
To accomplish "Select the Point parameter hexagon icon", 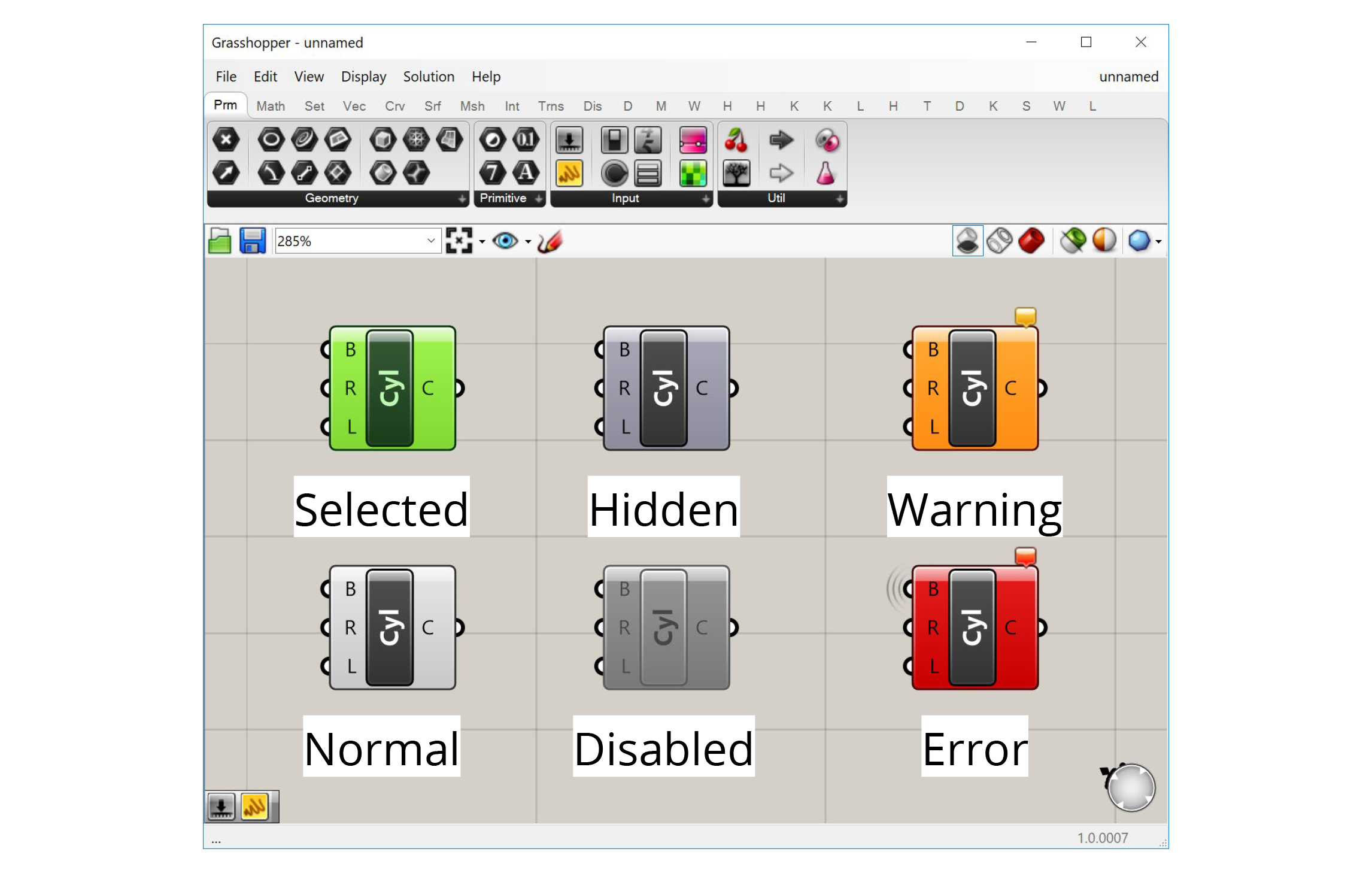I will pyautogui.click(x=226, y=140).
